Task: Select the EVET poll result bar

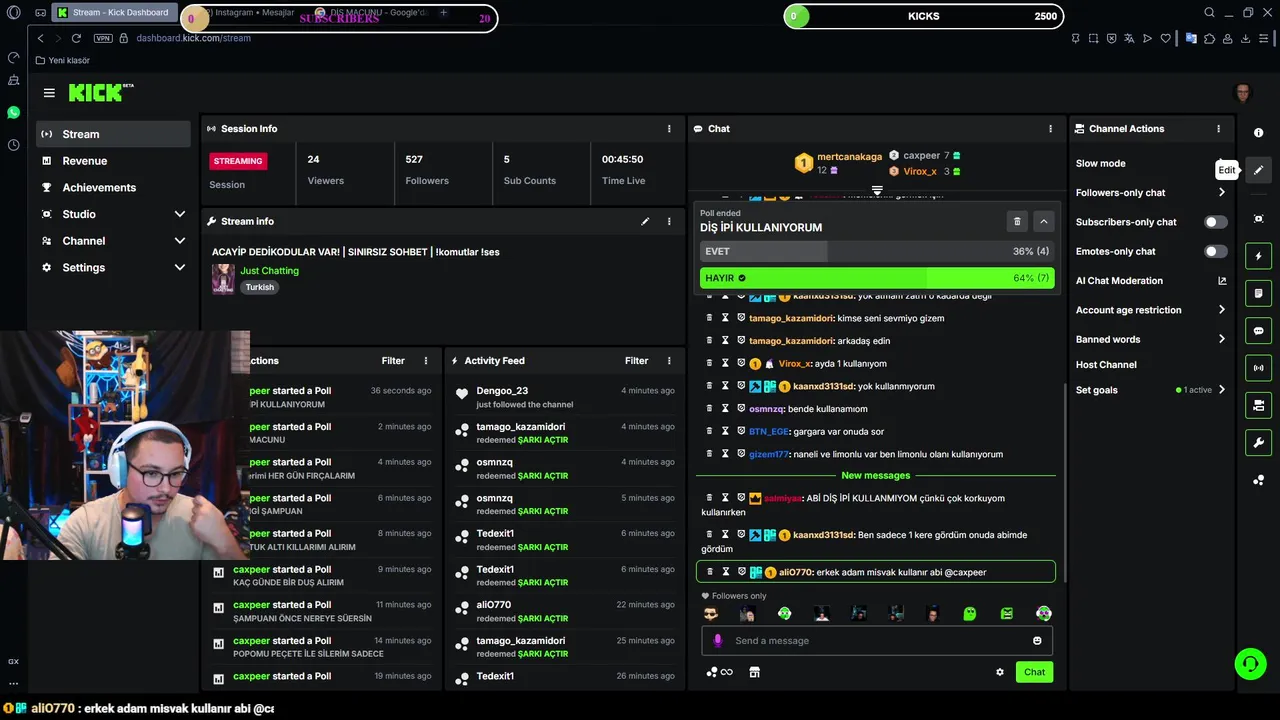Action: 877,252
